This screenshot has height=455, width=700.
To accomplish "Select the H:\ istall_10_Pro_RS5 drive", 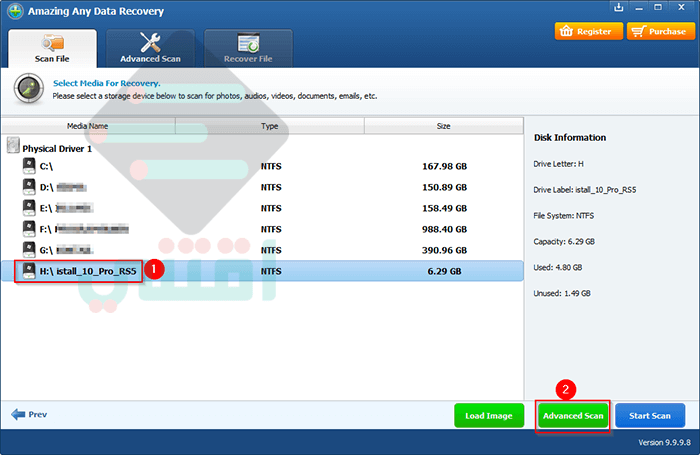I will pos(262,271).
